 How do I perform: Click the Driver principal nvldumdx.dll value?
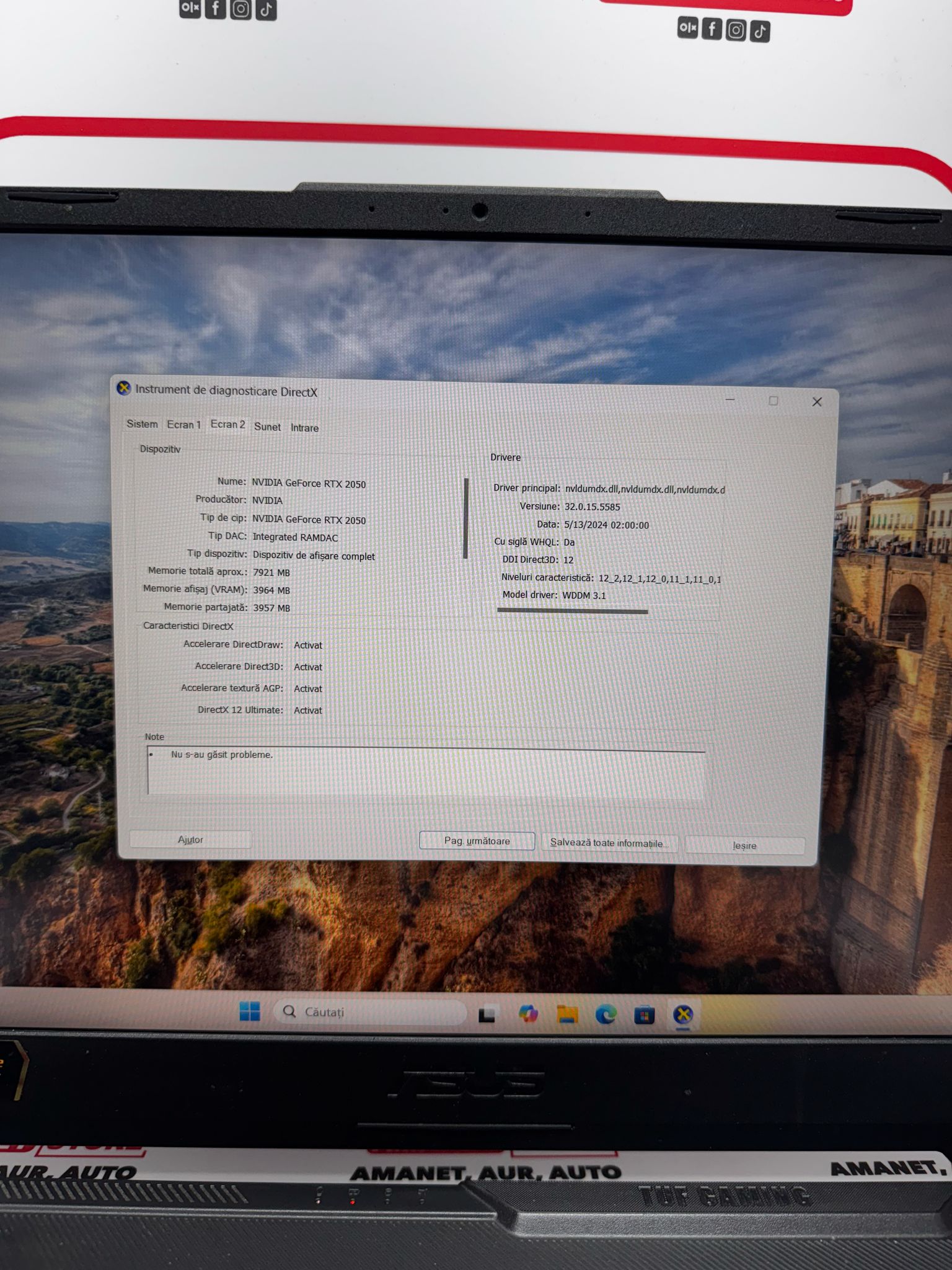645,489
